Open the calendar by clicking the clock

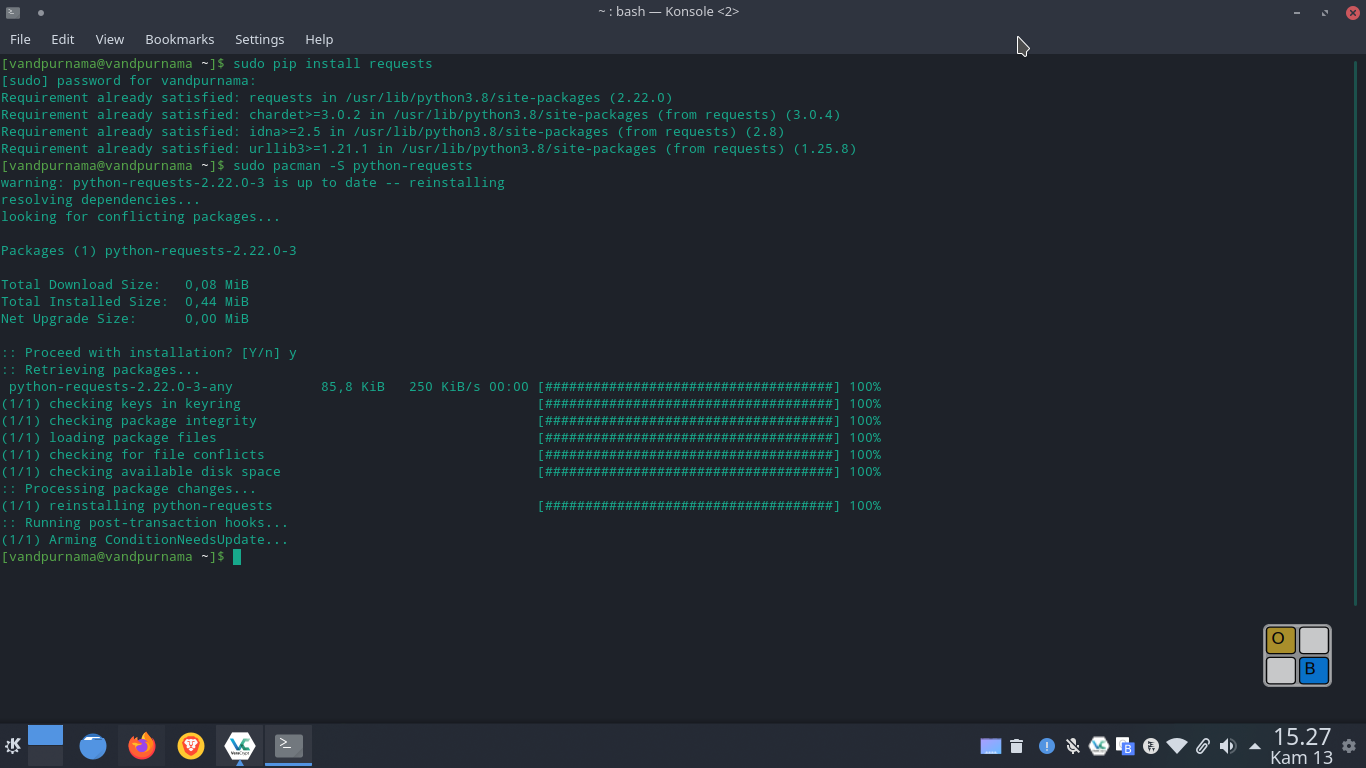pyautogui.click(x=1300, y=745)
